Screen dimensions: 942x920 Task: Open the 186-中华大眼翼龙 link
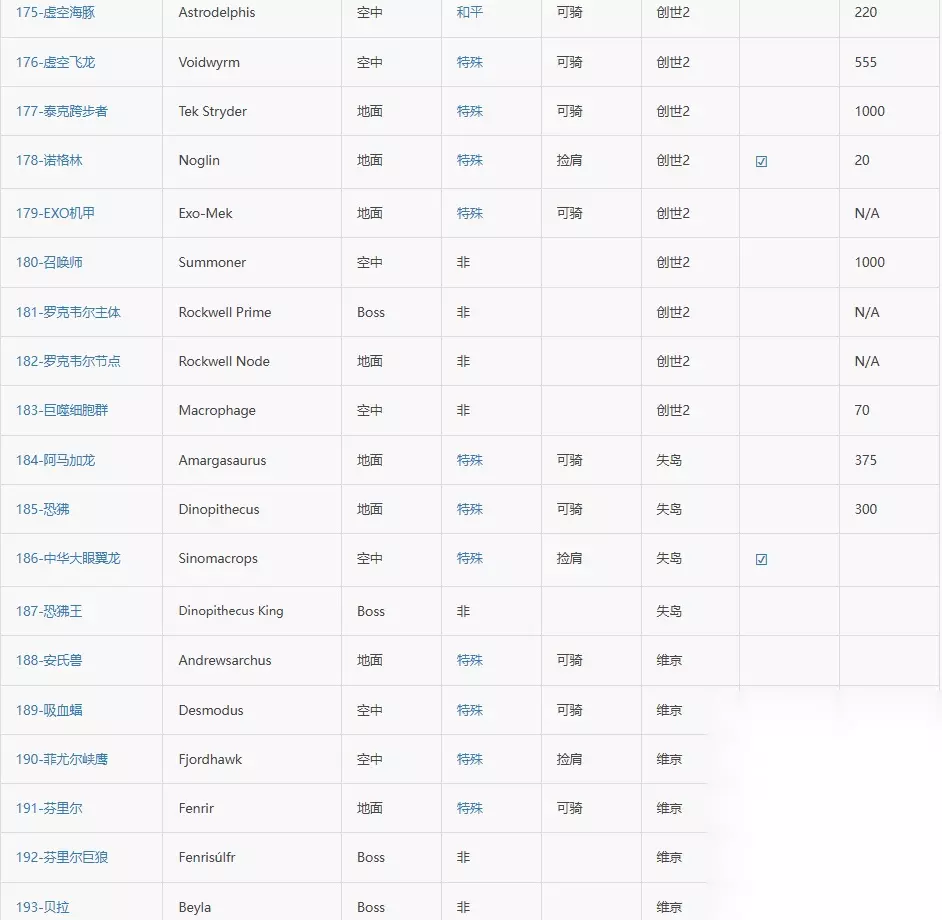point(68,558)
